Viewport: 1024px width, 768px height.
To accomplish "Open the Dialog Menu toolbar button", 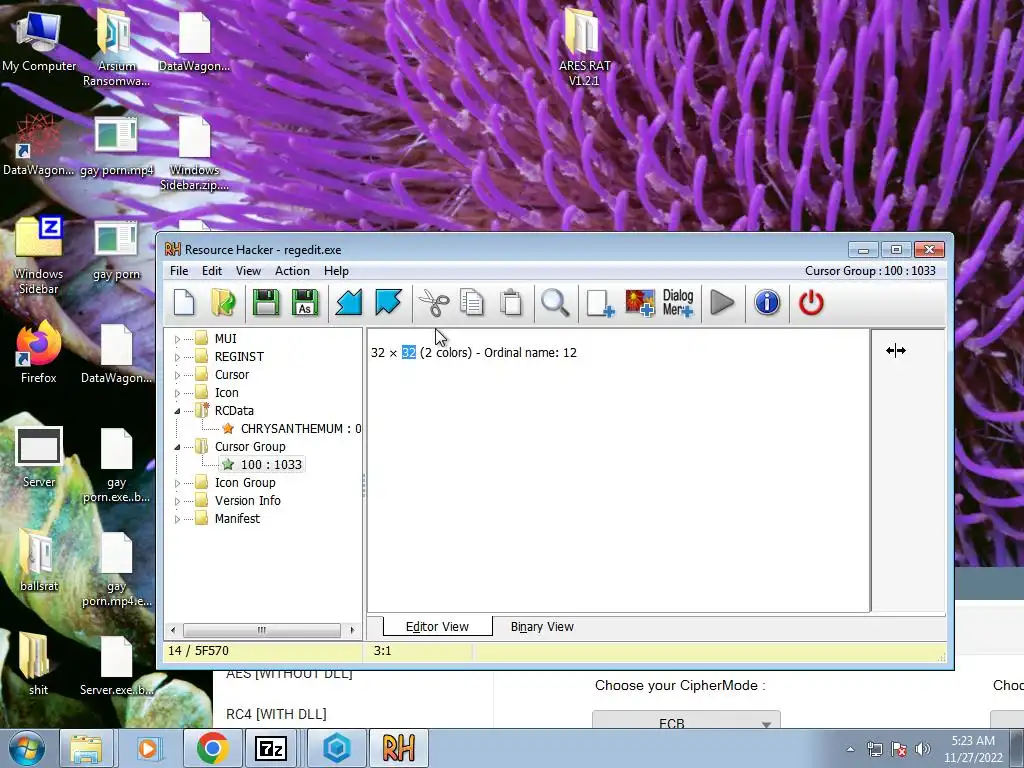I will pos(678,303).
